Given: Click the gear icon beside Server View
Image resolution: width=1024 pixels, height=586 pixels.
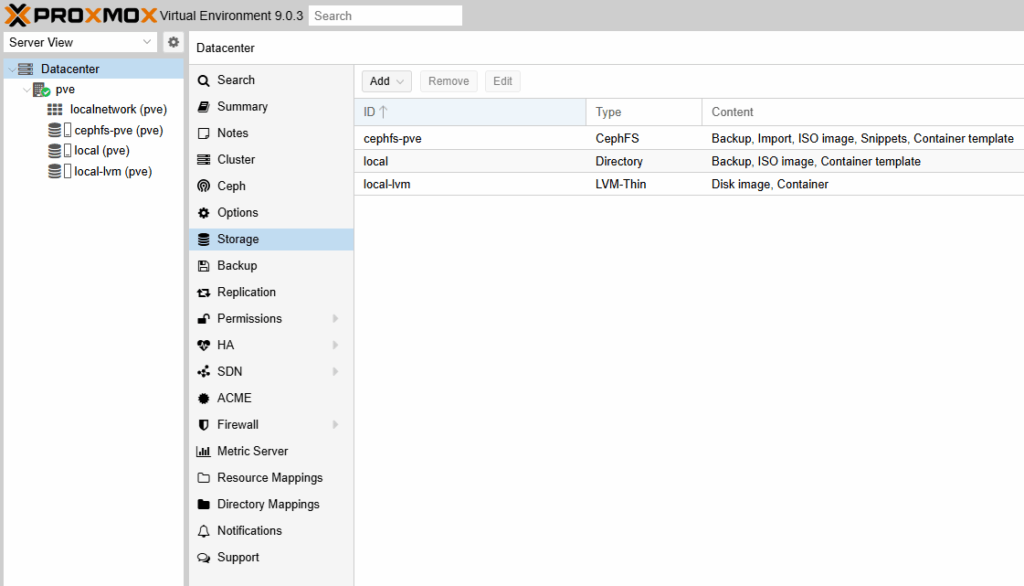Looking at the screenshot, I should click(173, 42).
